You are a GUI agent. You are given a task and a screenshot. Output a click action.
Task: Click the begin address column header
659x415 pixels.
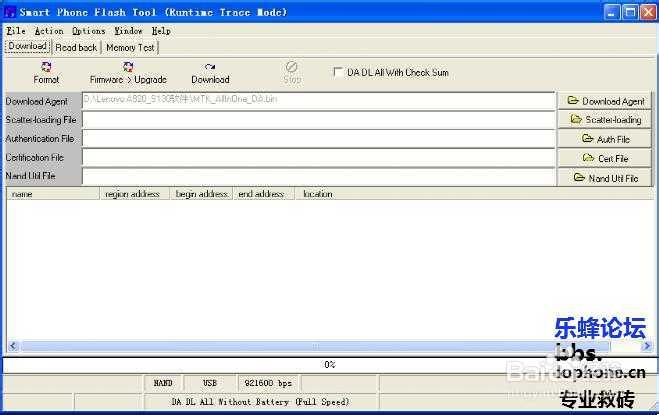[x=201, y=194]
